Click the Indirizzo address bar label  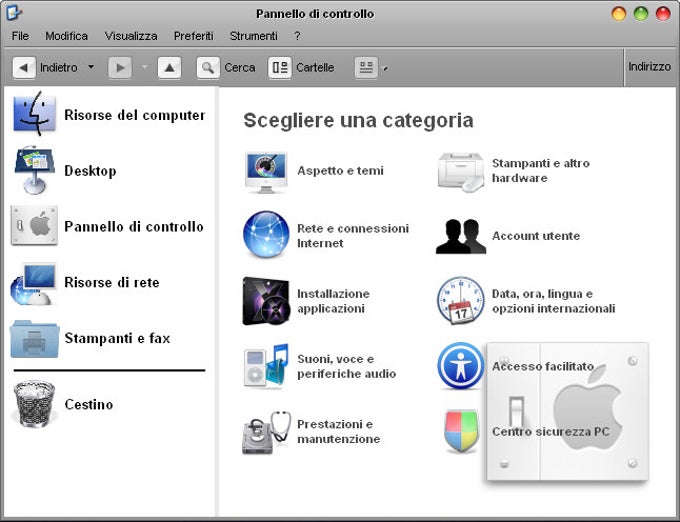coord(649,67)
